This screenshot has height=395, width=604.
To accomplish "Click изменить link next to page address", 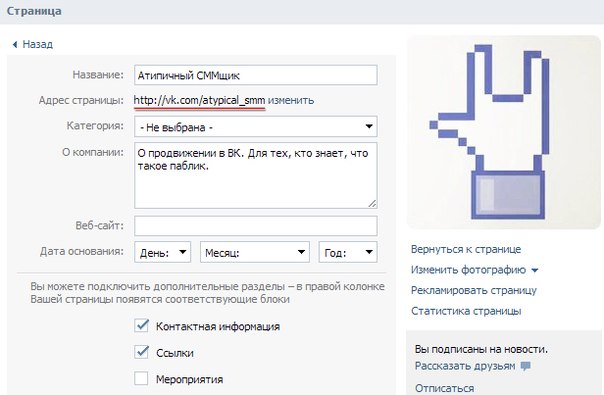I will coord(291,101).
